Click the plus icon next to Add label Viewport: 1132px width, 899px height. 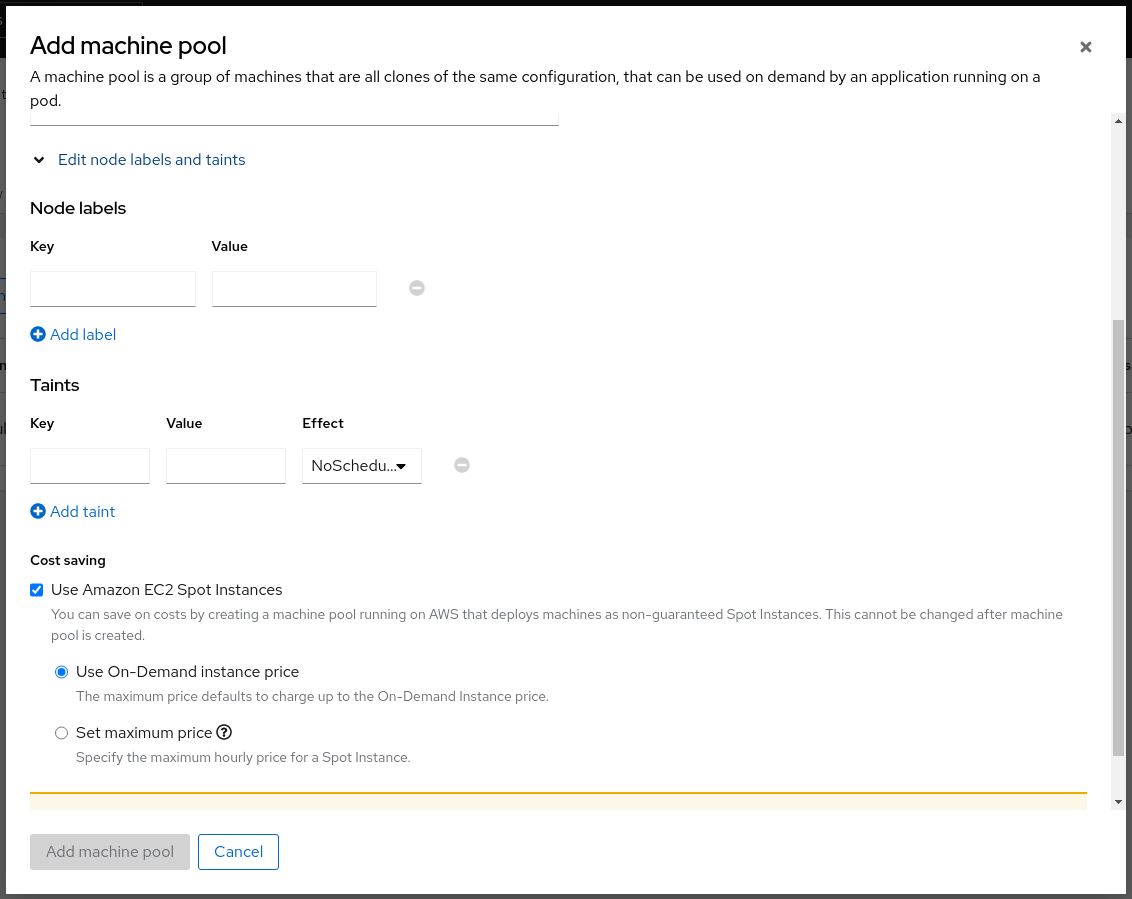(38, 335)
